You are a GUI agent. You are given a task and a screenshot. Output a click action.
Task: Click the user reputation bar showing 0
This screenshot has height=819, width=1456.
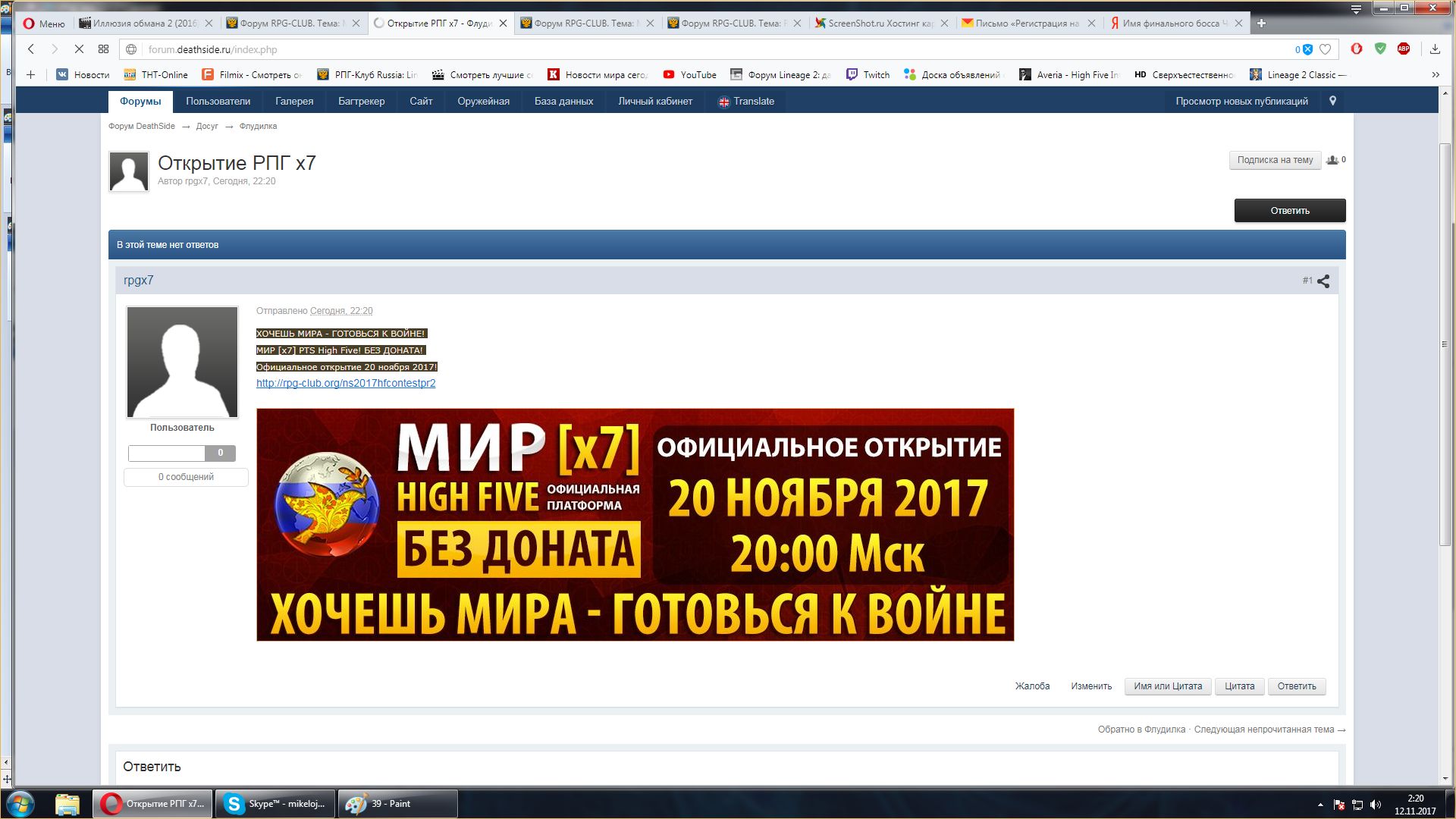(x=182, y=453)
